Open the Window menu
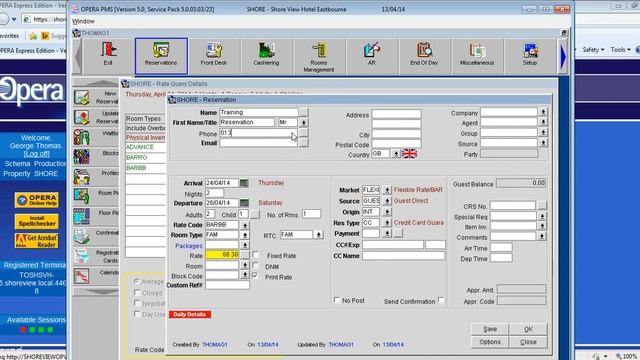Image resolution: width=640 pixels, height=360 pixels. 83,21
